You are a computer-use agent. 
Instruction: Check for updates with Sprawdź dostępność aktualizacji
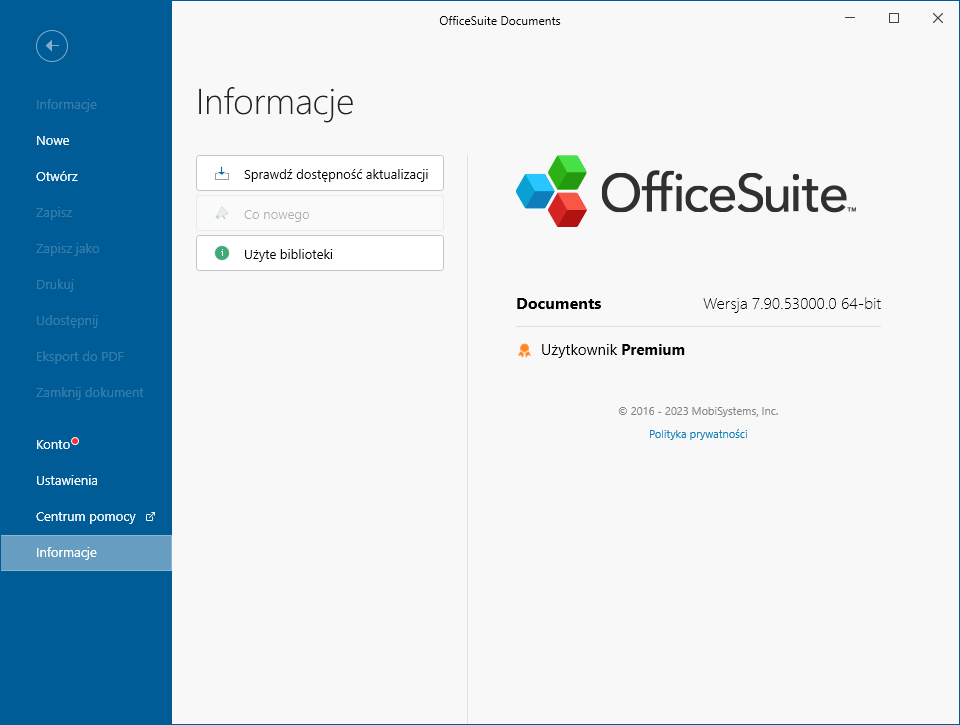tap(320, 173)
